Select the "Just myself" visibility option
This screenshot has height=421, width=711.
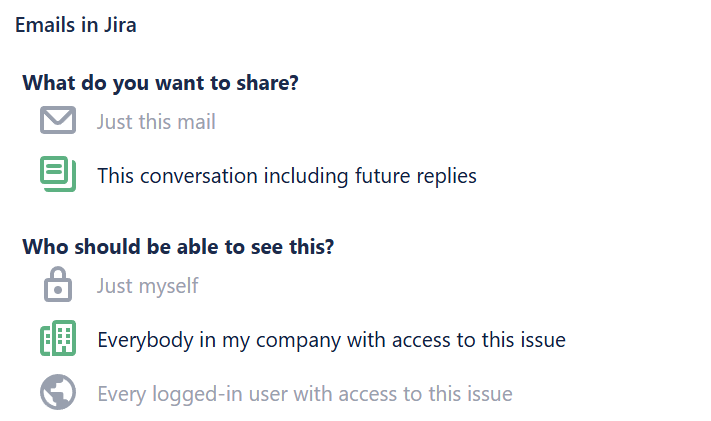point(147,286)
